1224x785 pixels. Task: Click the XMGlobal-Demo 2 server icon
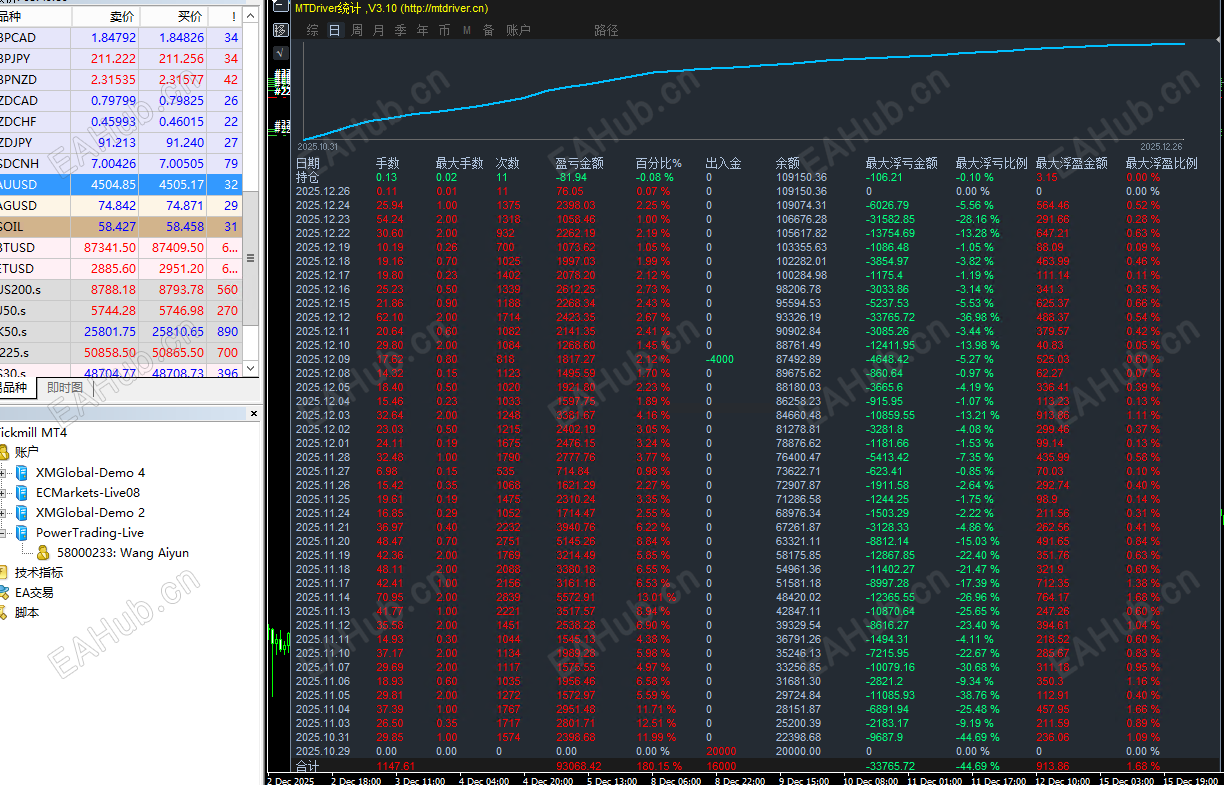[x=22, y=513]
